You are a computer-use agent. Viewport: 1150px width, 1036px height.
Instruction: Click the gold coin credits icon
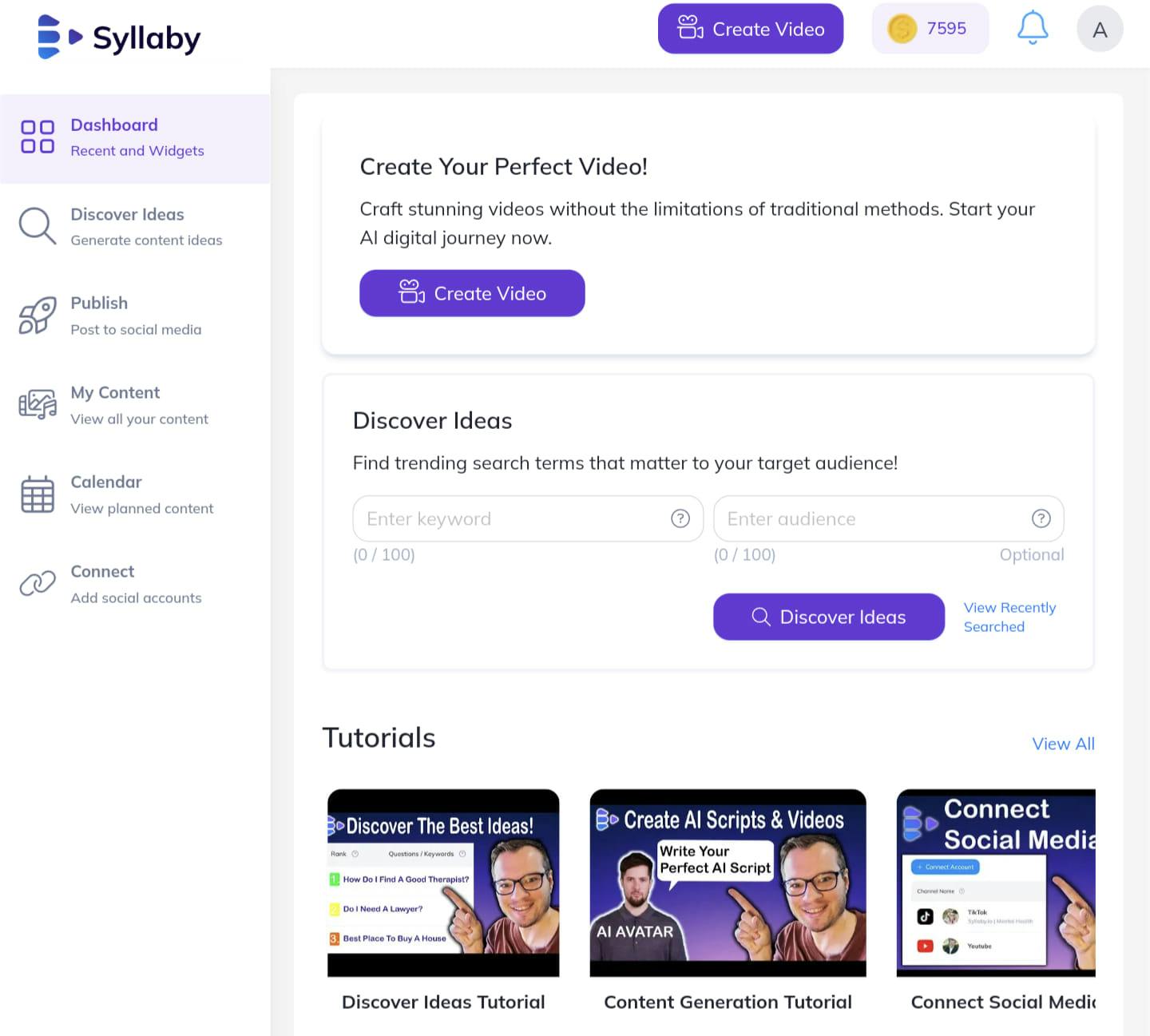click(902, 30)
